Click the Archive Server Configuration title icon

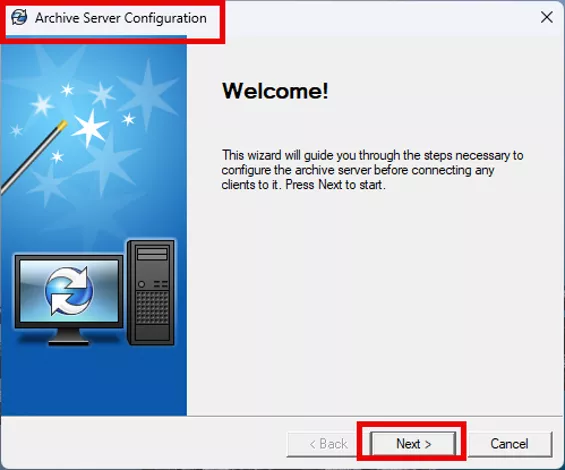(x=19, y=17)
